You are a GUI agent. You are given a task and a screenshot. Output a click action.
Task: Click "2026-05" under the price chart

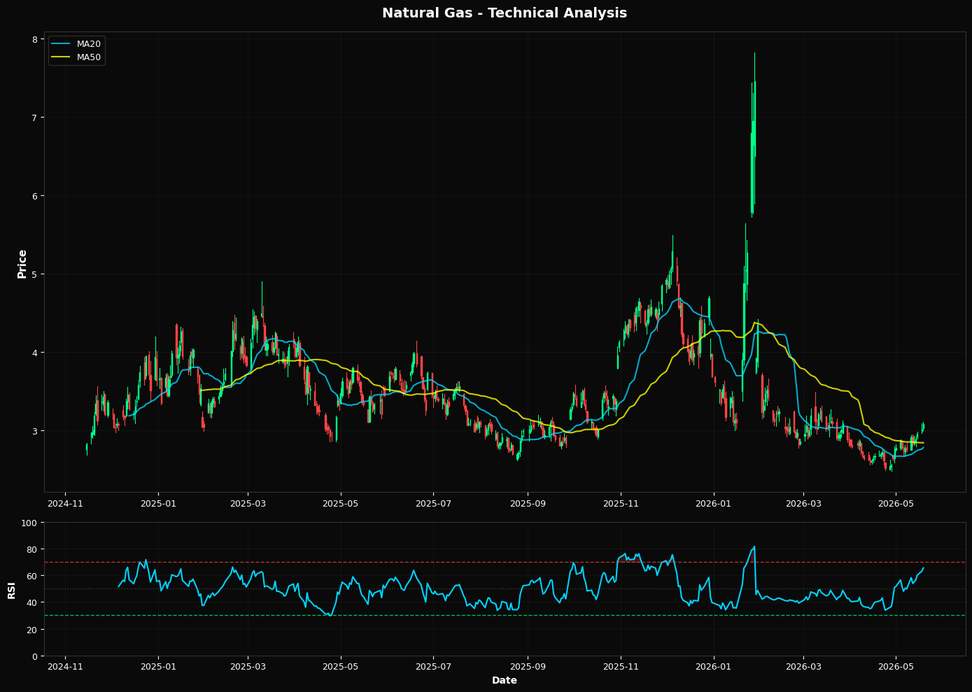896,504
